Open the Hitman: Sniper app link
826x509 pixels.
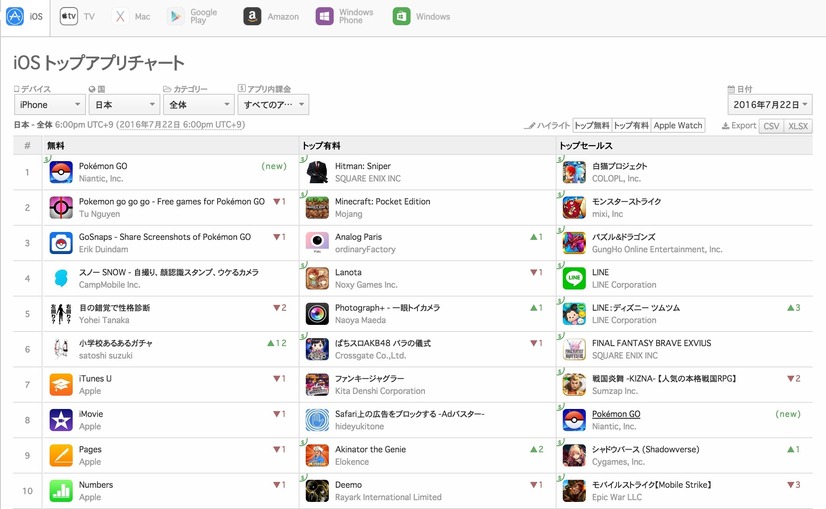(362, 166)
